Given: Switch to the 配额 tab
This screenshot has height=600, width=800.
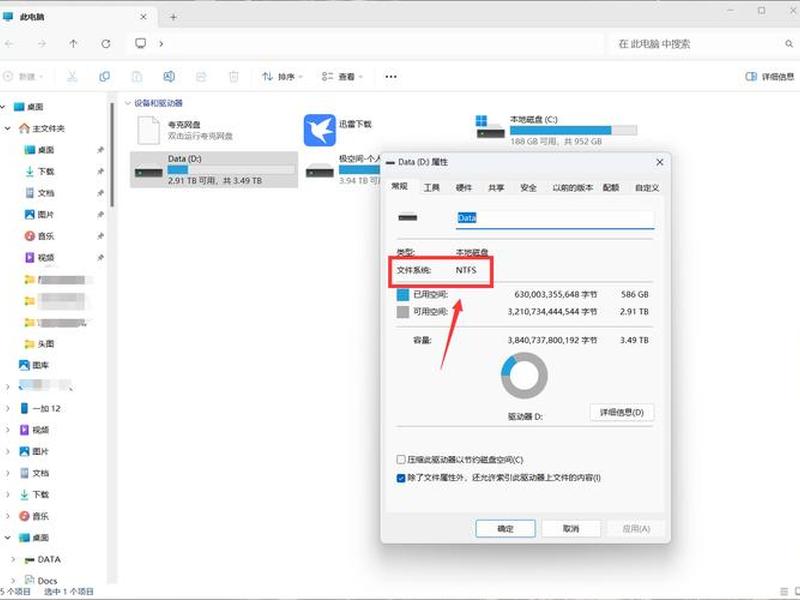Looking at the screenshot, I should pos(611,188).
